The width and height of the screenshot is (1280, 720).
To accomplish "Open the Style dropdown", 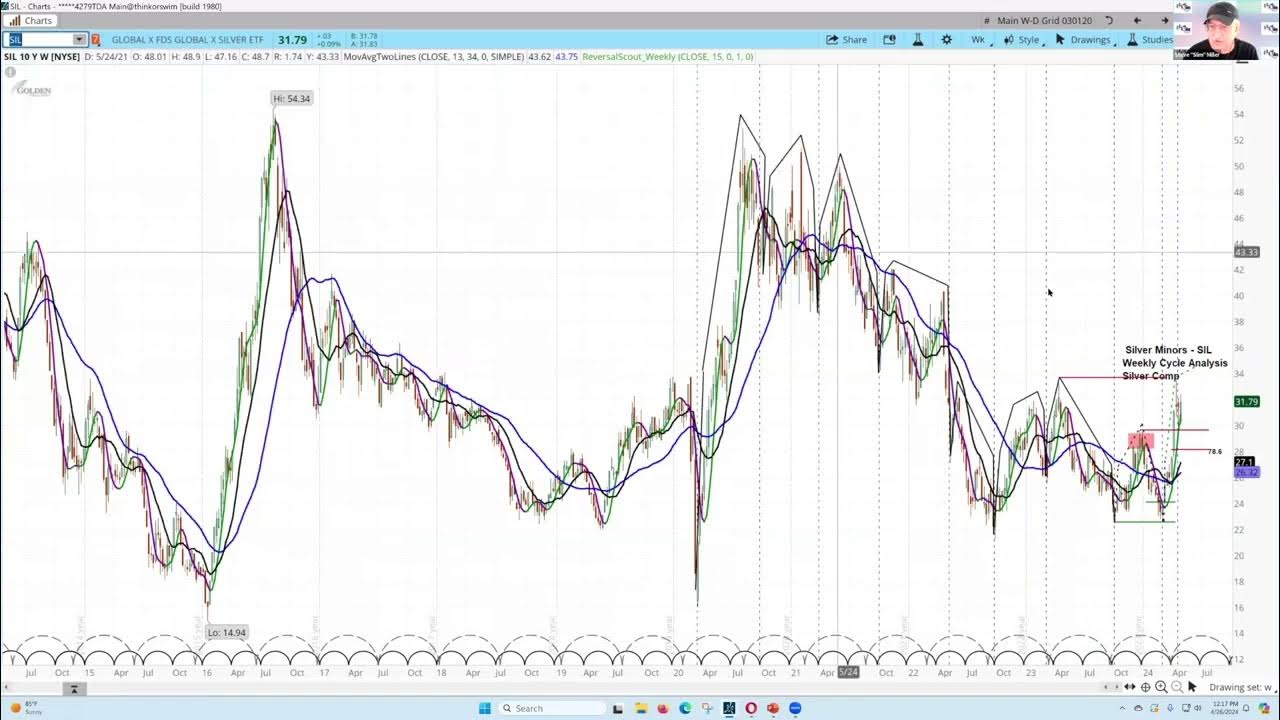I will pyautogui.click(x=1022, y=40).
